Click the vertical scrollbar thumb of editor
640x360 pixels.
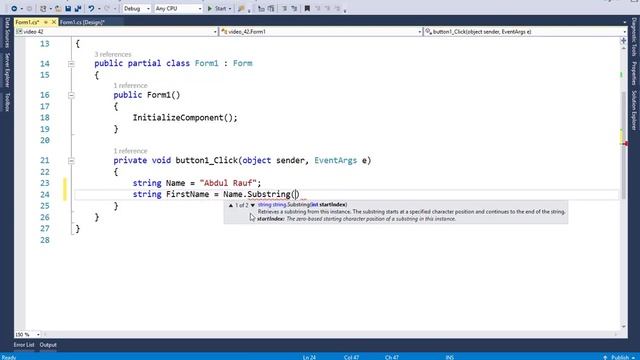pos(623,145)
